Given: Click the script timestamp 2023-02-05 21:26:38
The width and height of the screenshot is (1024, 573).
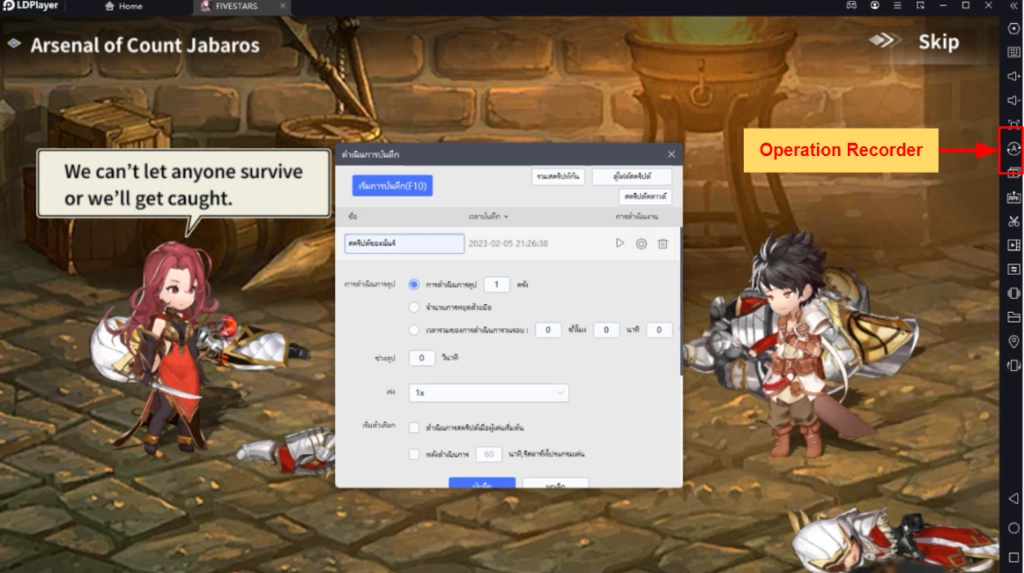Looking at the screenshot, I should [508, 243].
